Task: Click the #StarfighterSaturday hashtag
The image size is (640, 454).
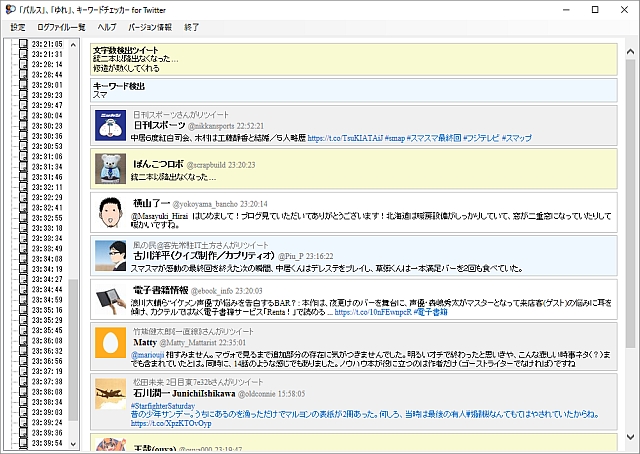Action: click(x=163, y=406)
